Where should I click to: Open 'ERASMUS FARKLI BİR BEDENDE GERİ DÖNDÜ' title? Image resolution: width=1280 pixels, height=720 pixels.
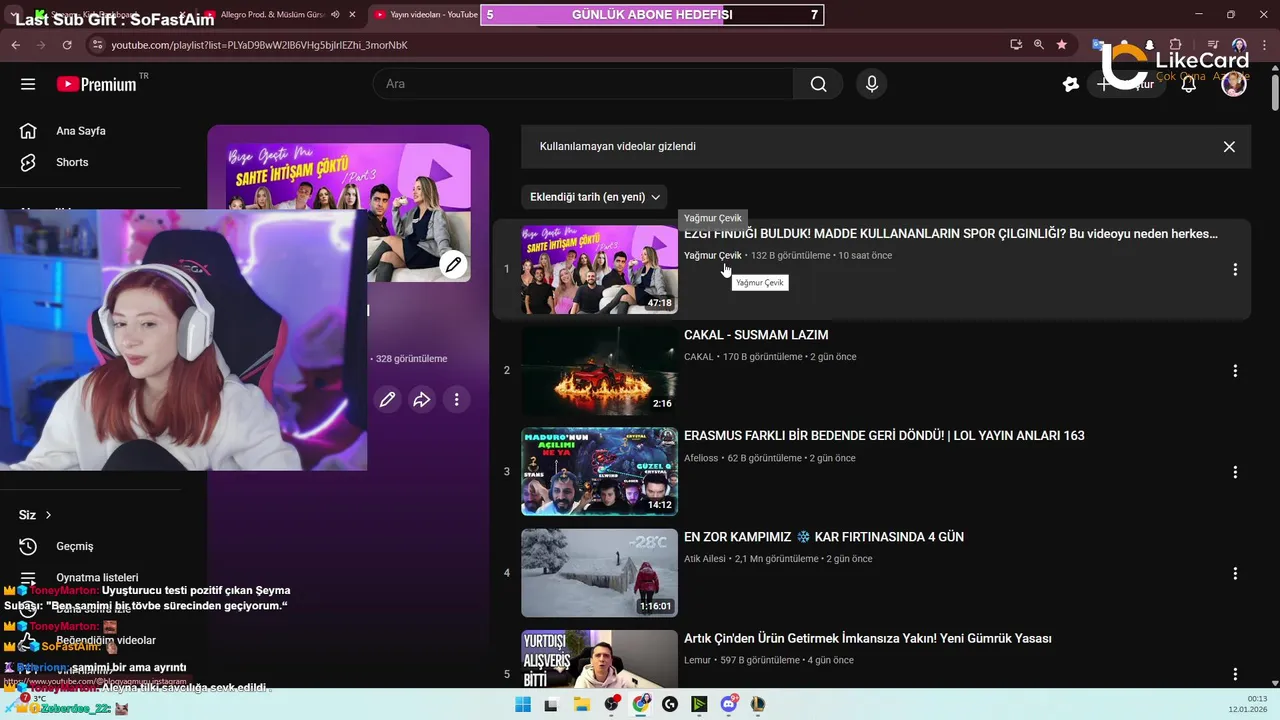[884, 436]
